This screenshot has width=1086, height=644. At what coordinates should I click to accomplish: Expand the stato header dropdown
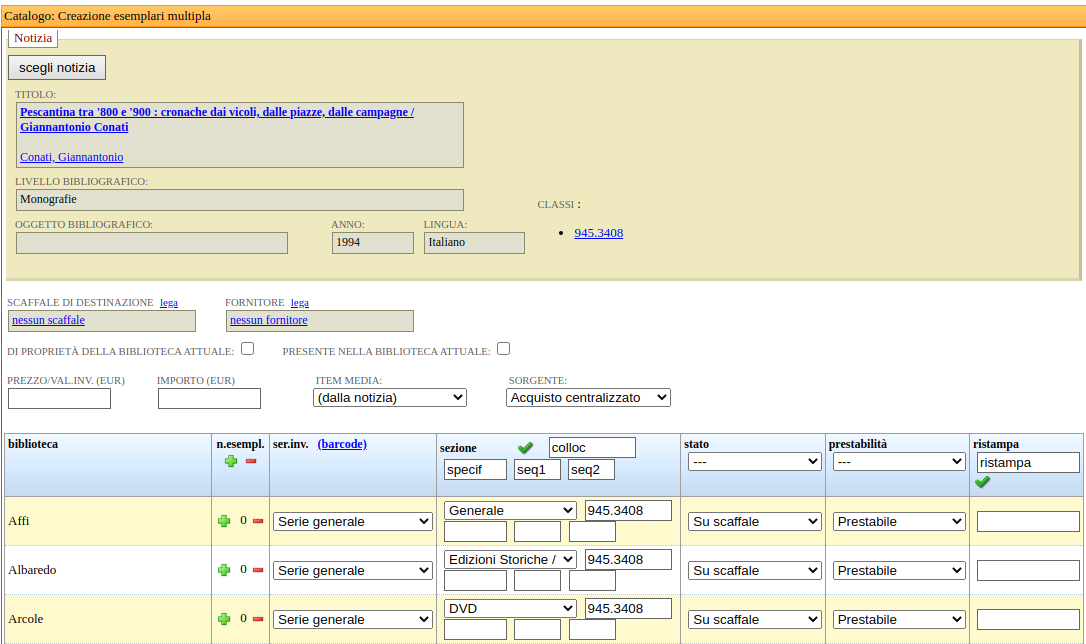tap(754, 462)
